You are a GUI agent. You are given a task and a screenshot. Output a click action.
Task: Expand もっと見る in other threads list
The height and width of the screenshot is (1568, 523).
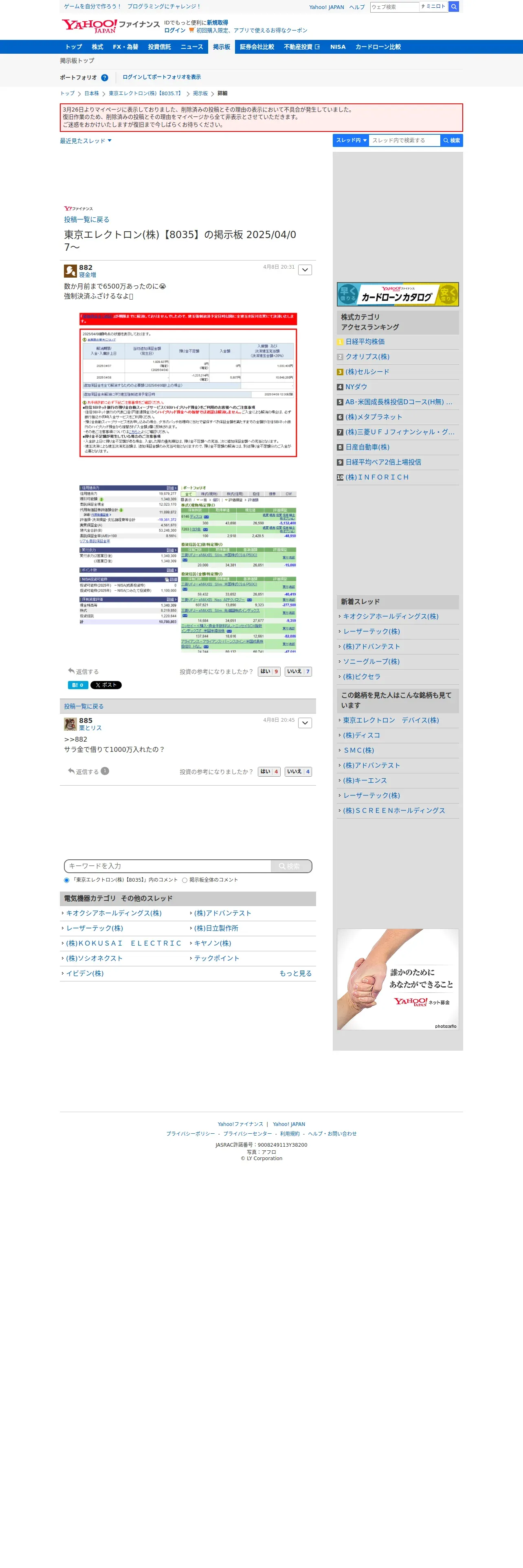[x=295, y=973]
